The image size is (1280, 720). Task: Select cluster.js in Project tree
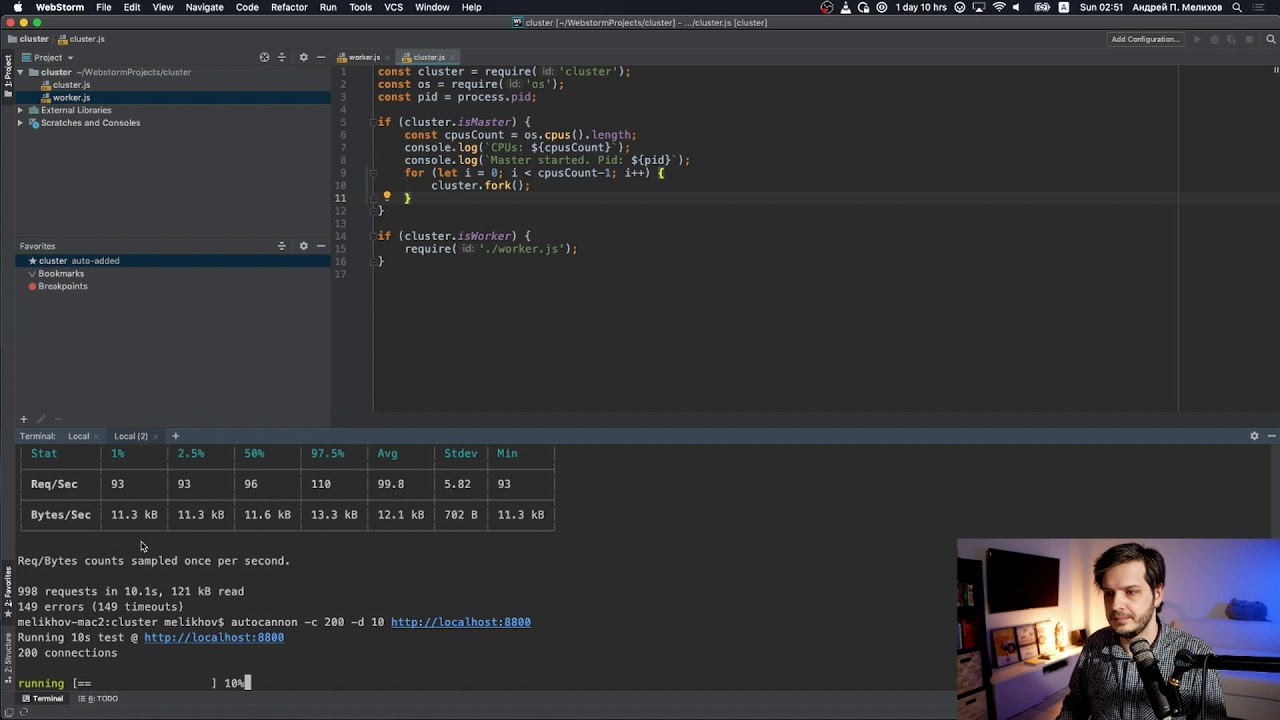(71, 85)
